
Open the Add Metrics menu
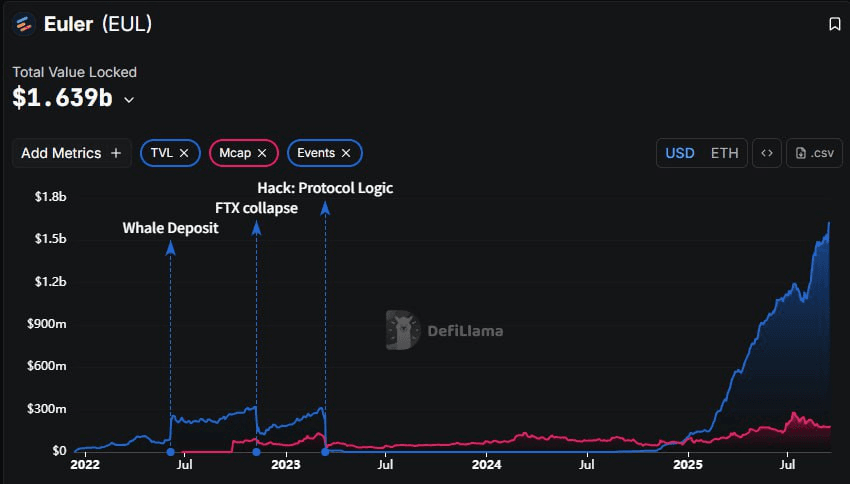click(72, 153)
